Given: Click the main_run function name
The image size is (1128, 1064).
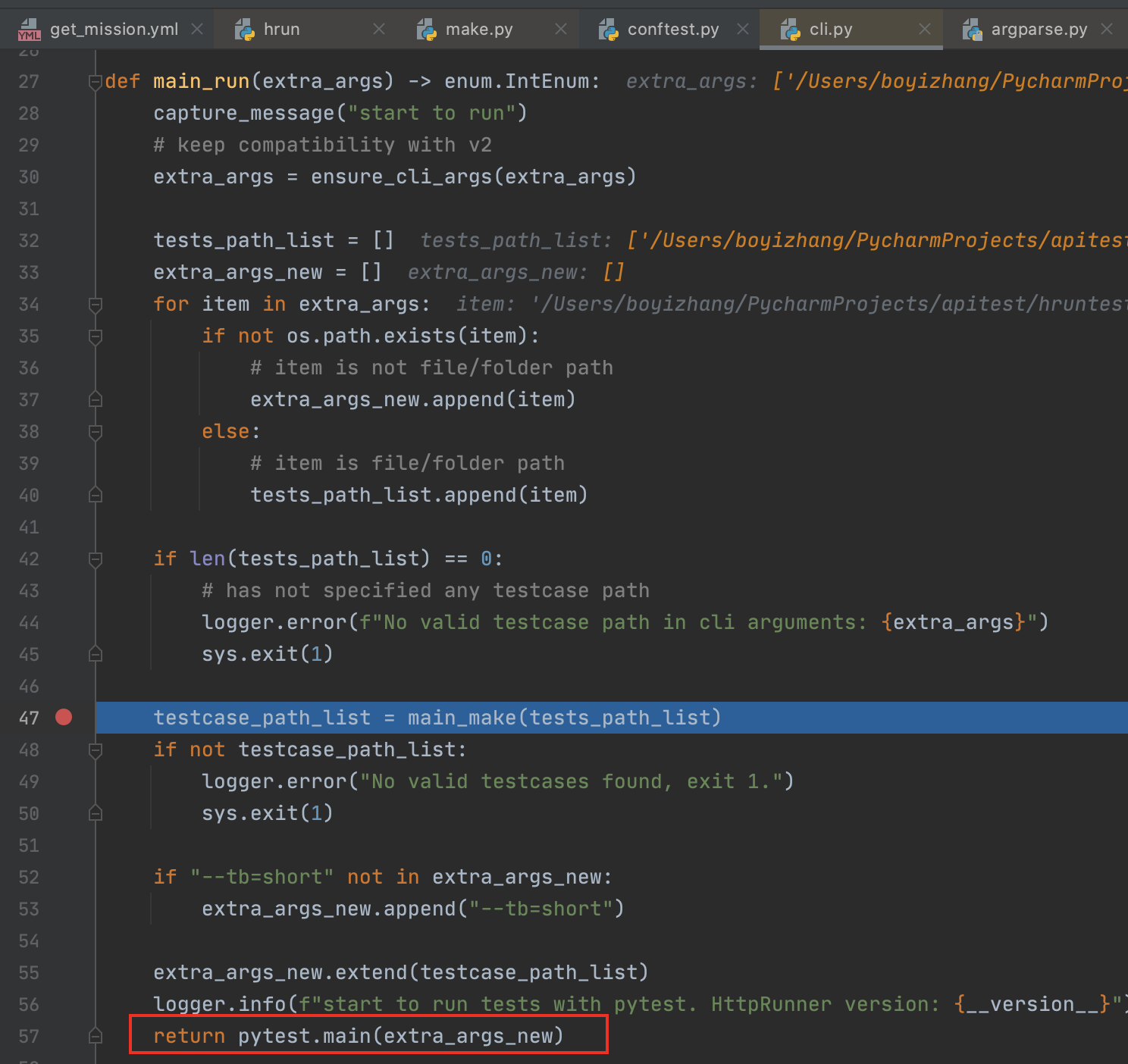Looking at the screenshot, I should click(202, 81).
